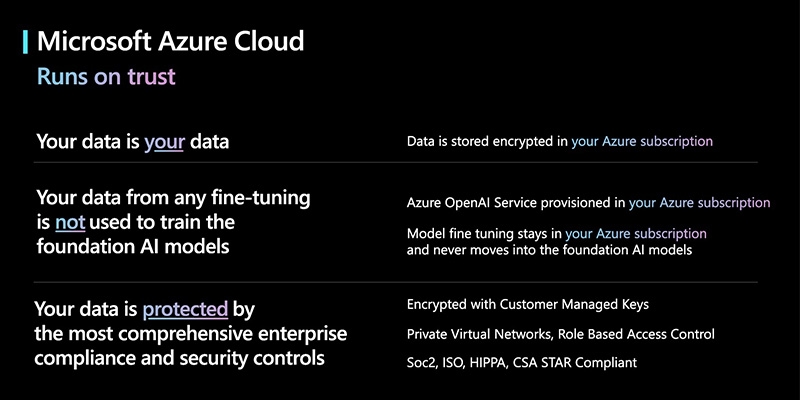Click 'your Azure subscription' in model fine tuning line
Image resolution: width=800 pixels, height=400 pixels.
pyautogui.click(x=636, y=233)
